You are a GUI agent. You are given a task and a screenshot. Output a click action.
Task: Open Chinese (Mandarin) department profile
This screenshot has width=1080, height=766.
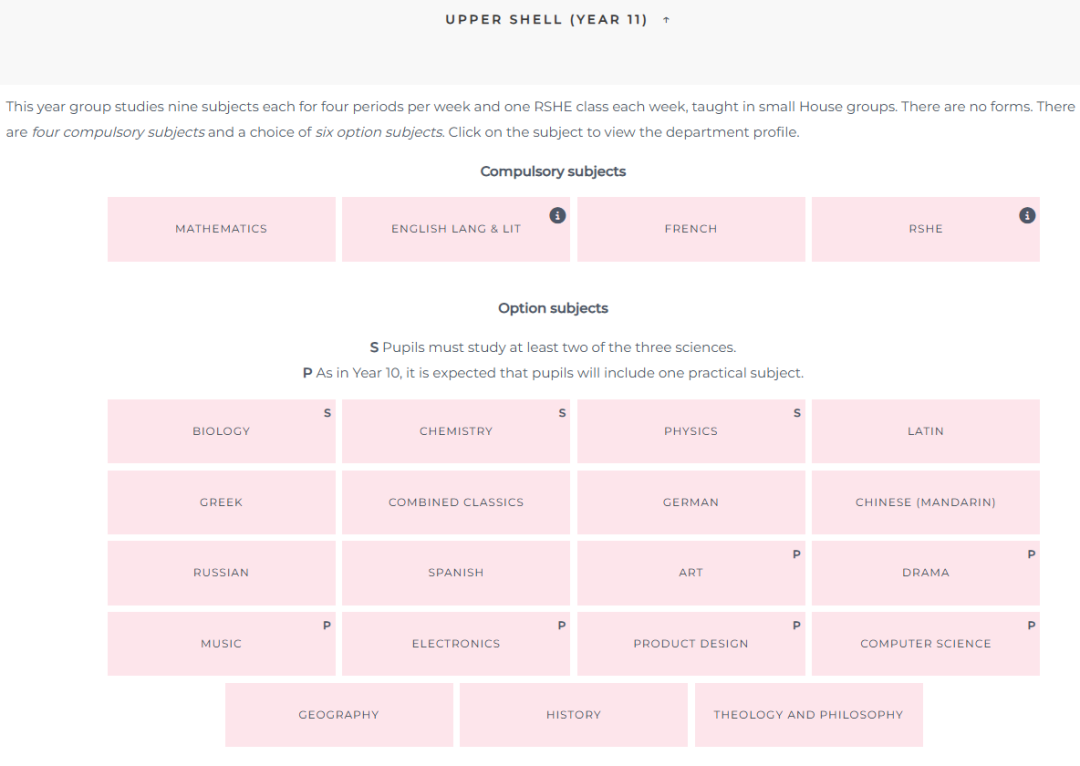[926, 502]
